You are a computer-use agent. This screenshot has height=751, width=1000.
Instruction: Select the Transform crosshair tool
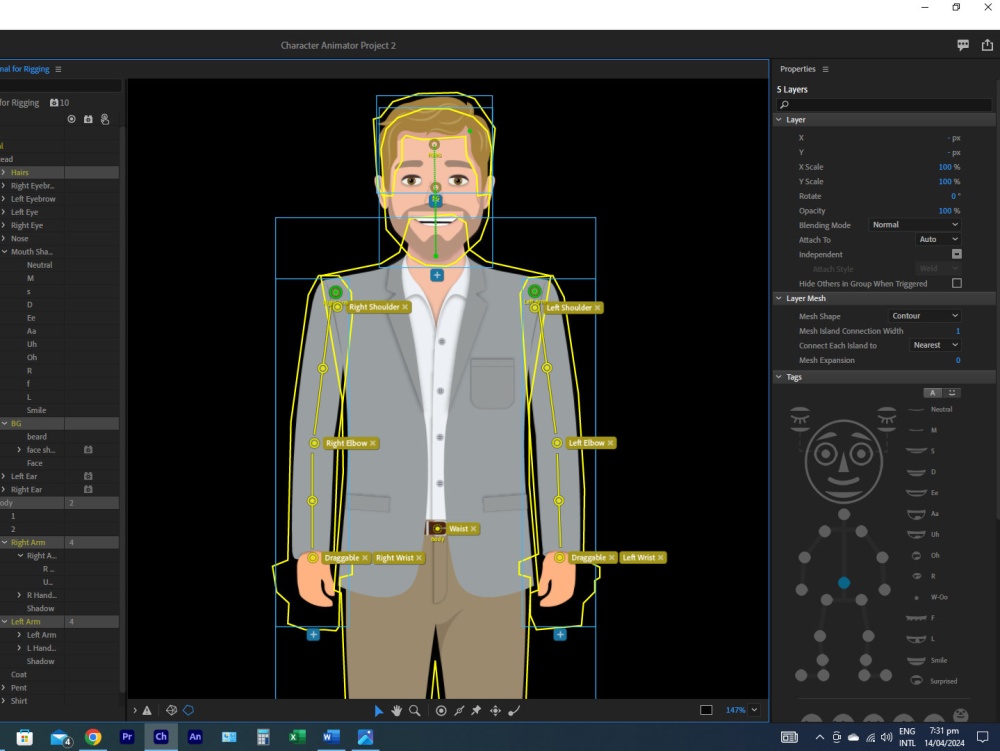[x=495, y=710]
